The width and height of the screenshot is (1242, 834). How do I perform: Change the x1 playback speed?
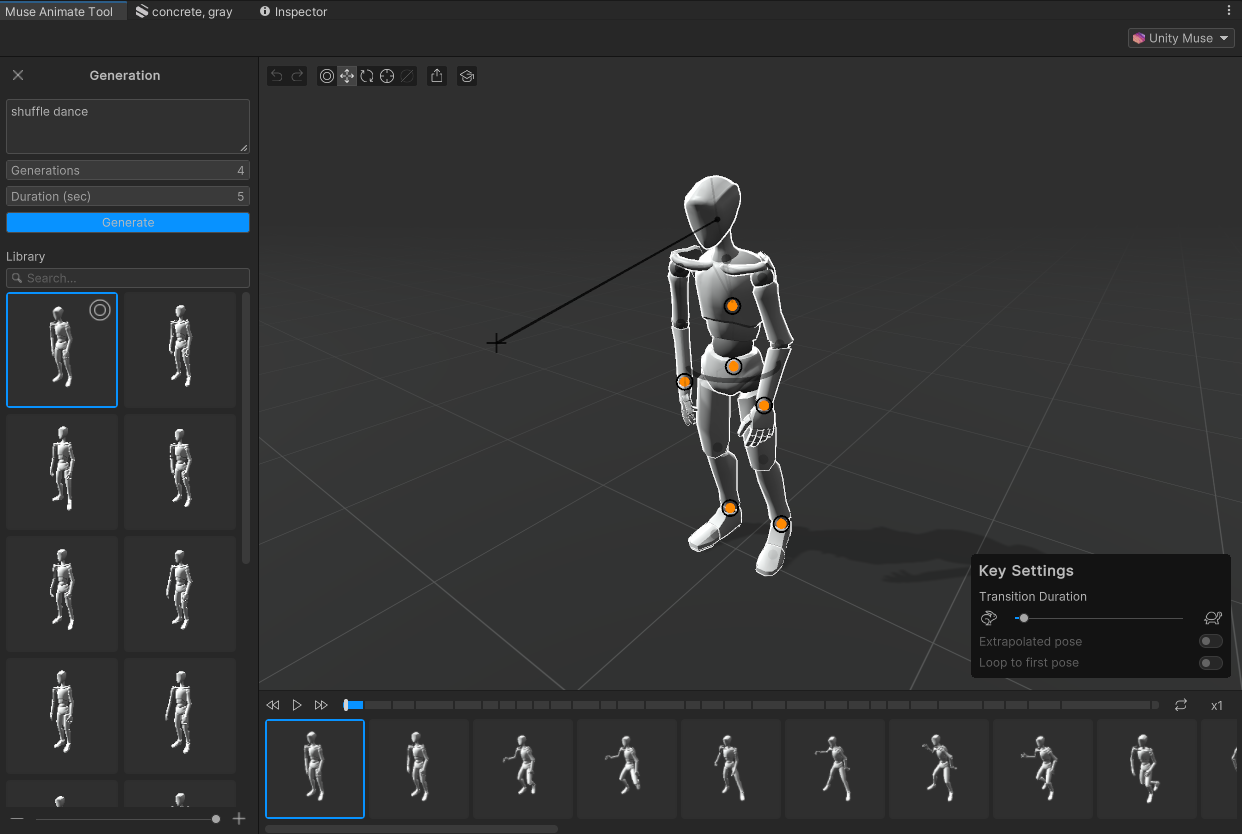(x=1217, y=706)
